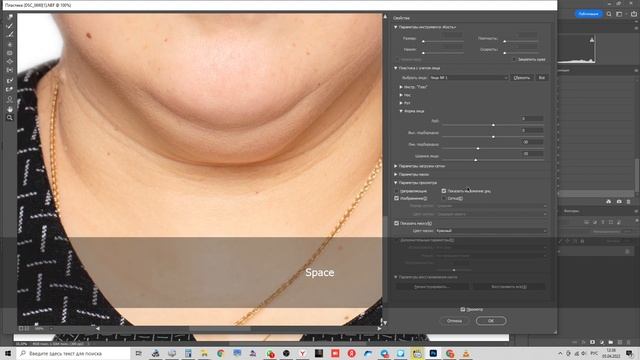Click the Windows taskbar search box

(73, 353)
